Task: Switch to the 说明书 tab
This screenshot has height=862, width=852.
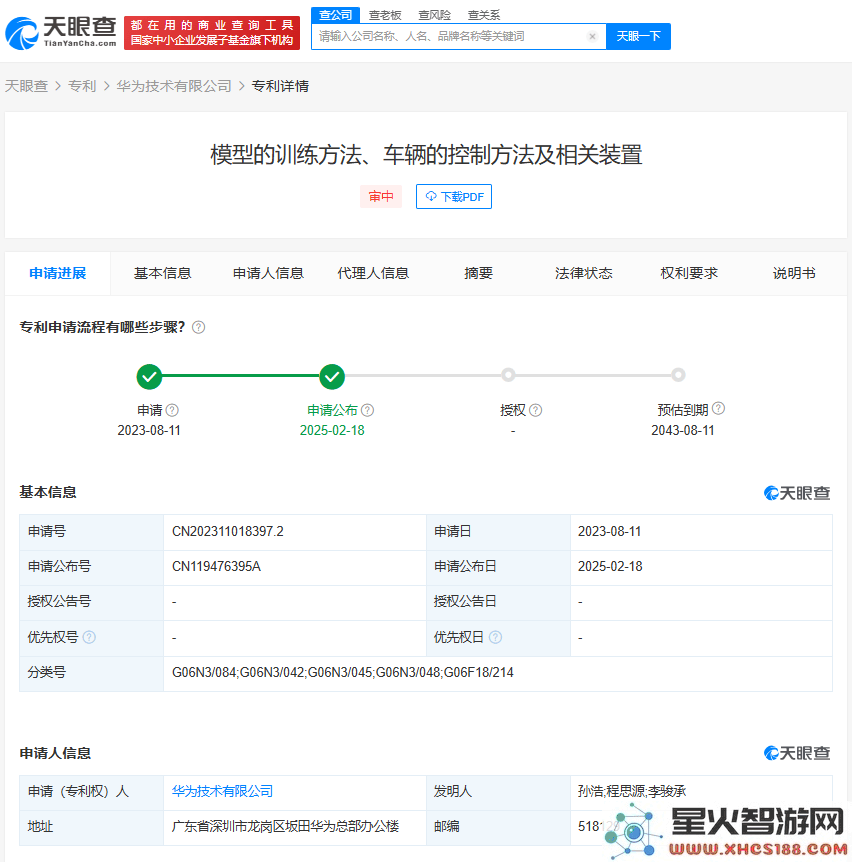Action: [x=794, y=273]
